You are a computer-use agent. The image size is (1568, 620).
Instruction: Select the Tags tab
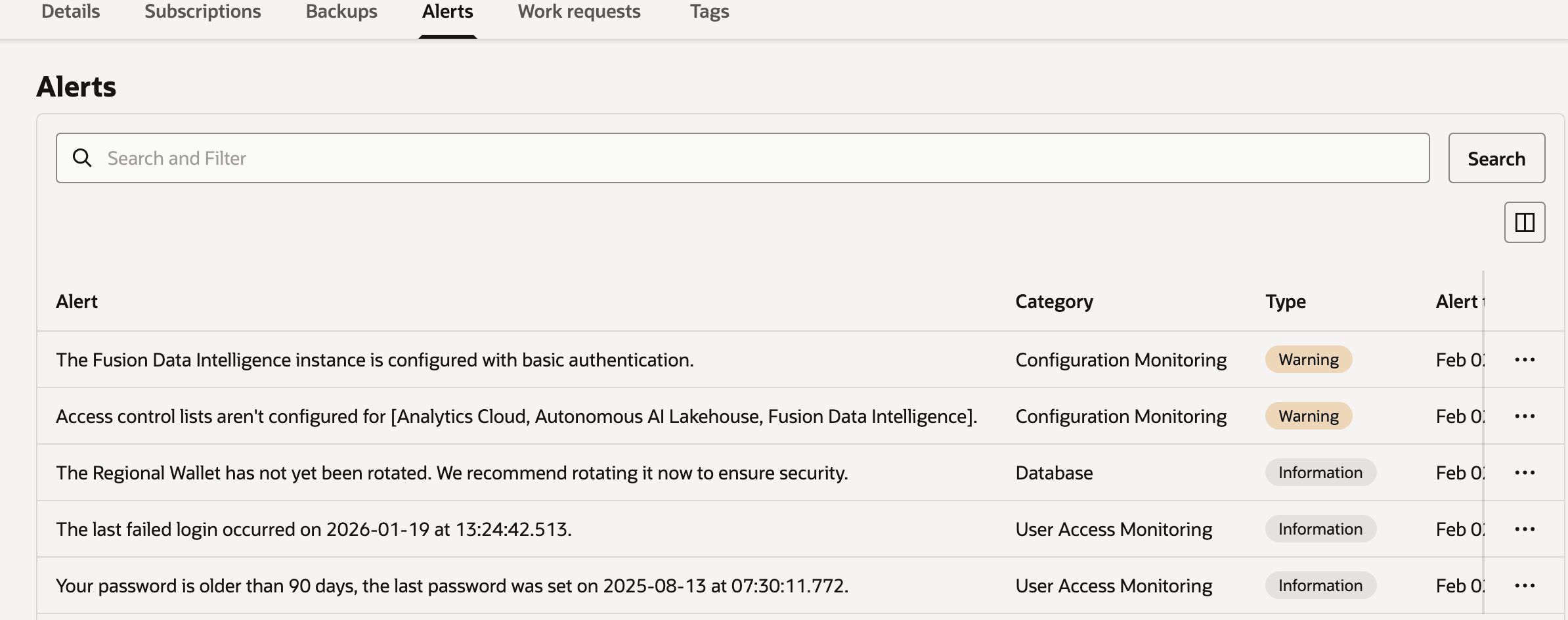[710, 11]
